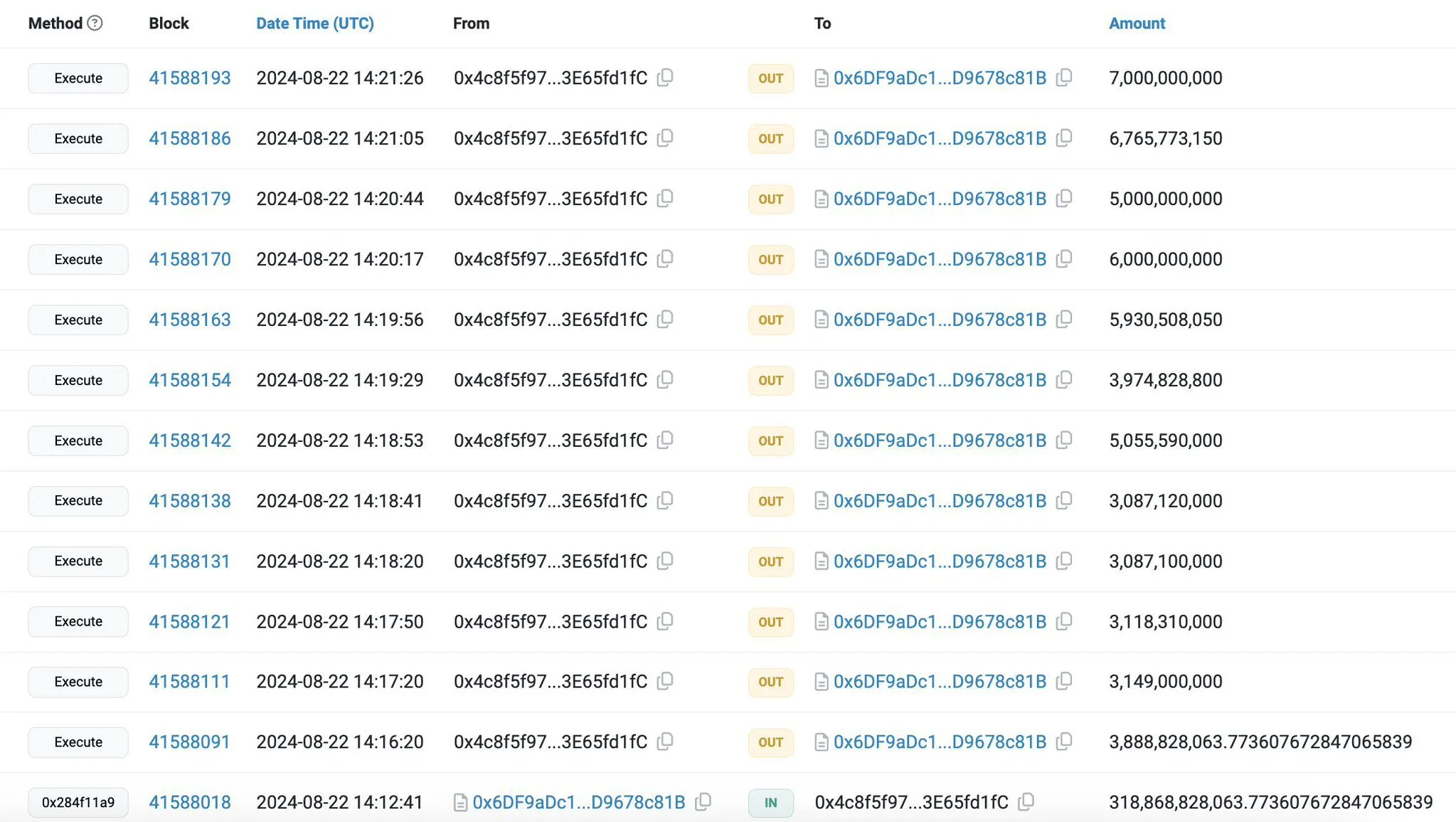Copy From address in block 41588193 row
The height and width of the screenshot is (822, 1456).
tap(665, 78)
